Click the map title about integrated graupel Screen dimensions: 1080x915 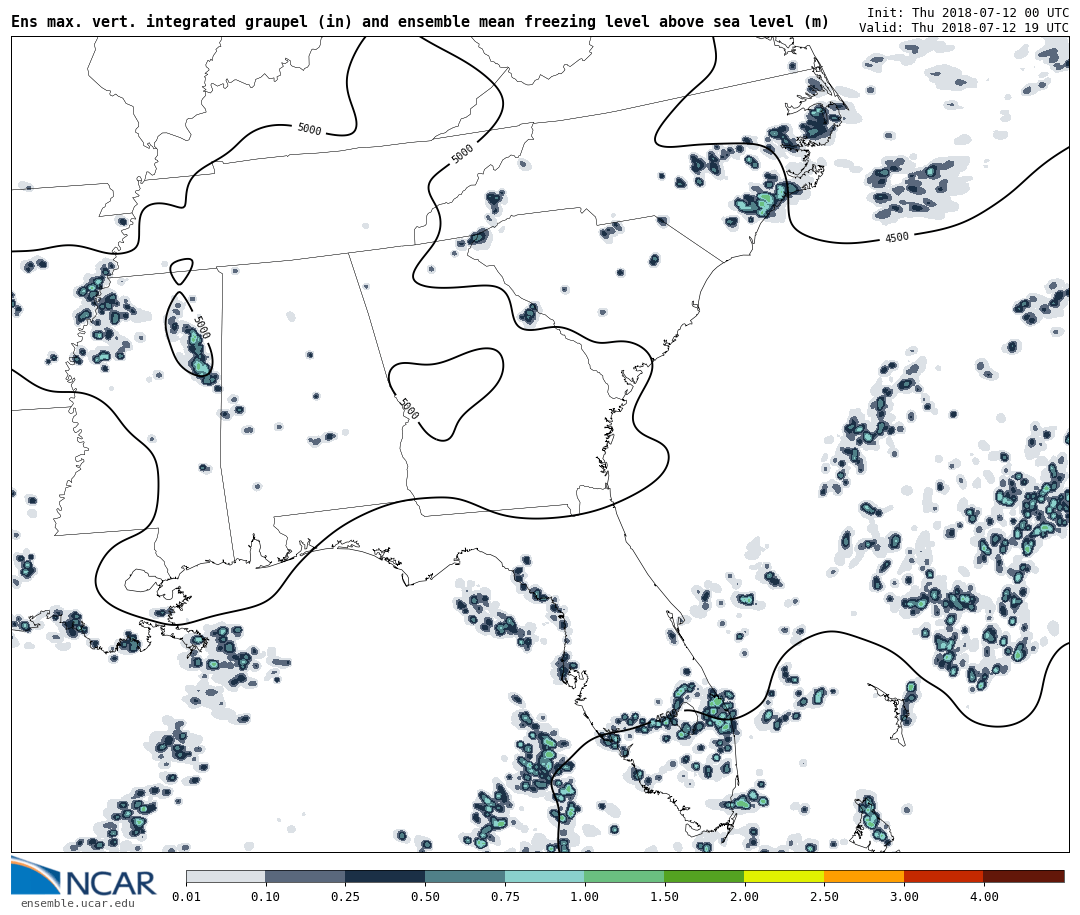pyautogui.click(x=420, y=22)
